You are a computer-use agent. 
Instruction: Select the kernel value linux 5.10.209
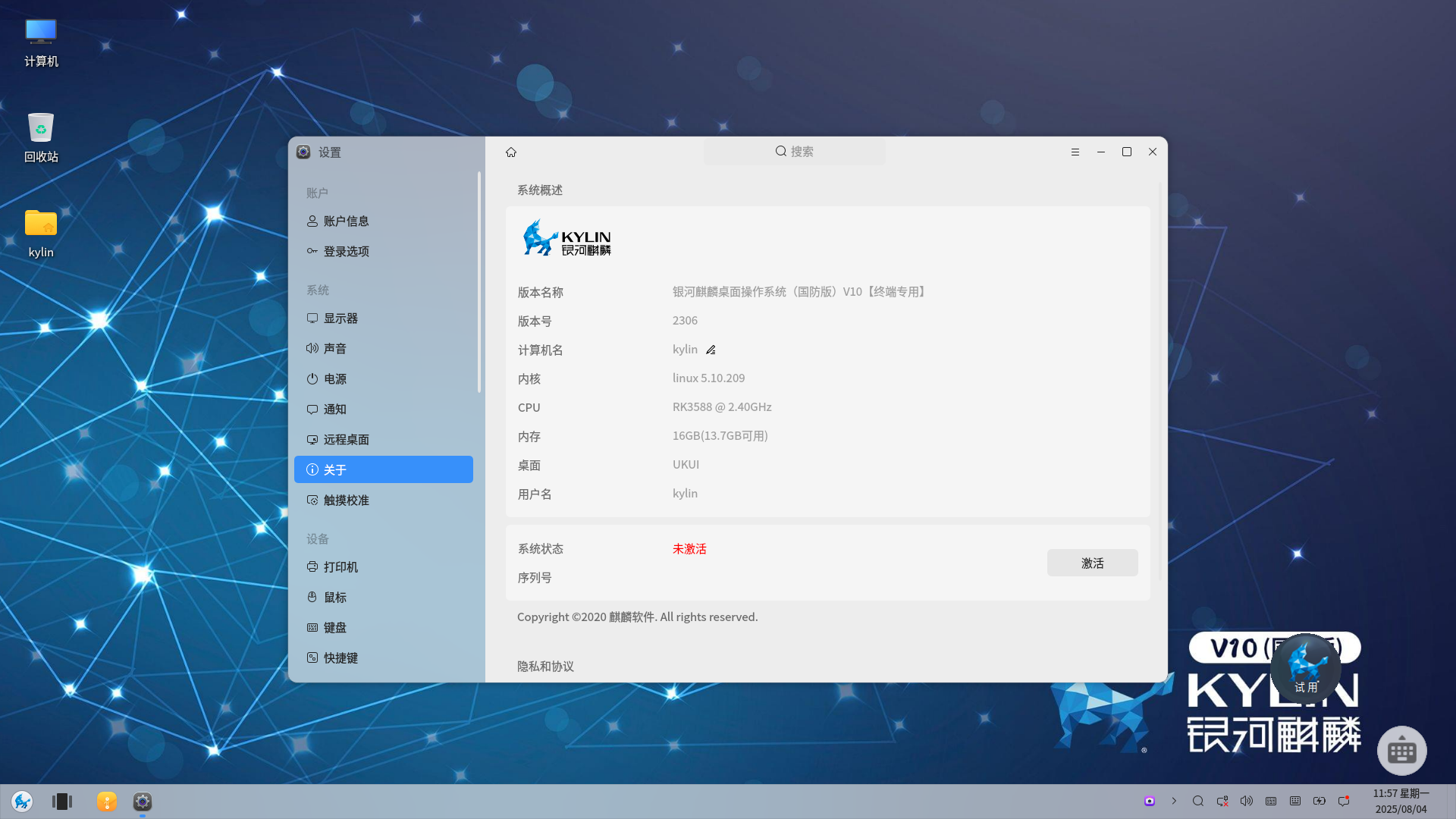(x=708, y=378)
